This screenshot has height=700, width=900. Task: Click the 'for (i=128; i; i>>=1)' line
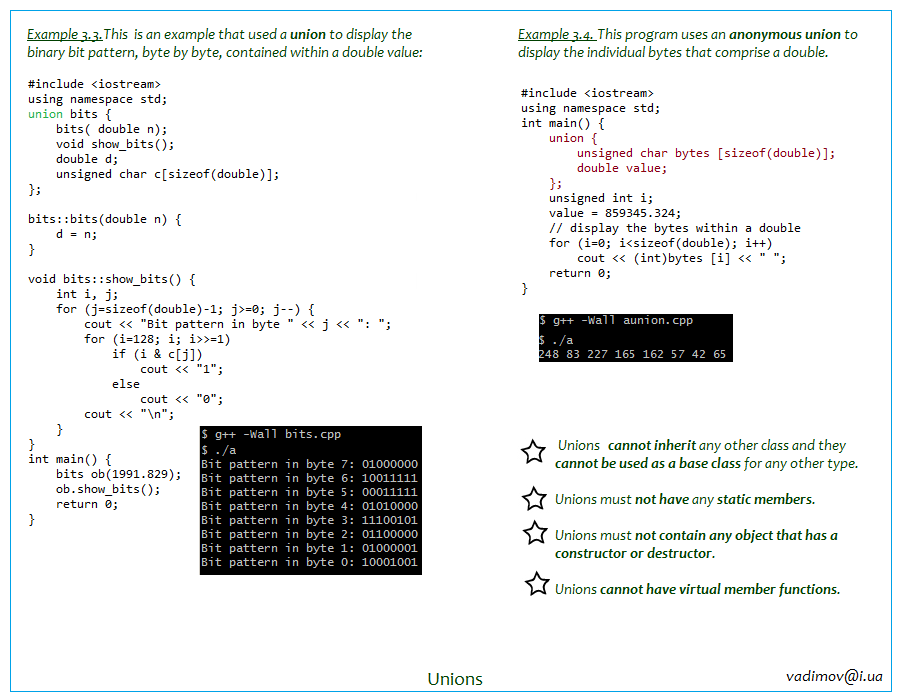[157, 339]
